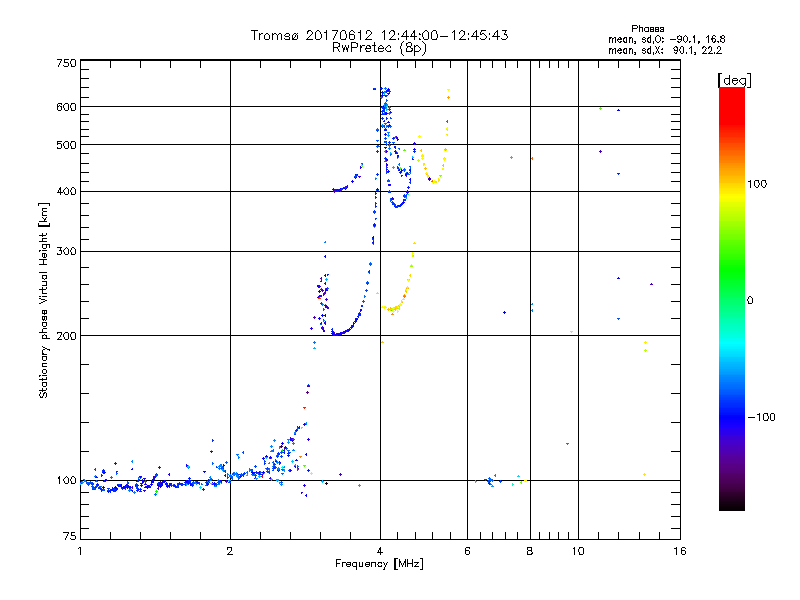The height and width of the screenshot is (600, 800).
Task: Click the x-axis tick label '16'
Action: 680,551
